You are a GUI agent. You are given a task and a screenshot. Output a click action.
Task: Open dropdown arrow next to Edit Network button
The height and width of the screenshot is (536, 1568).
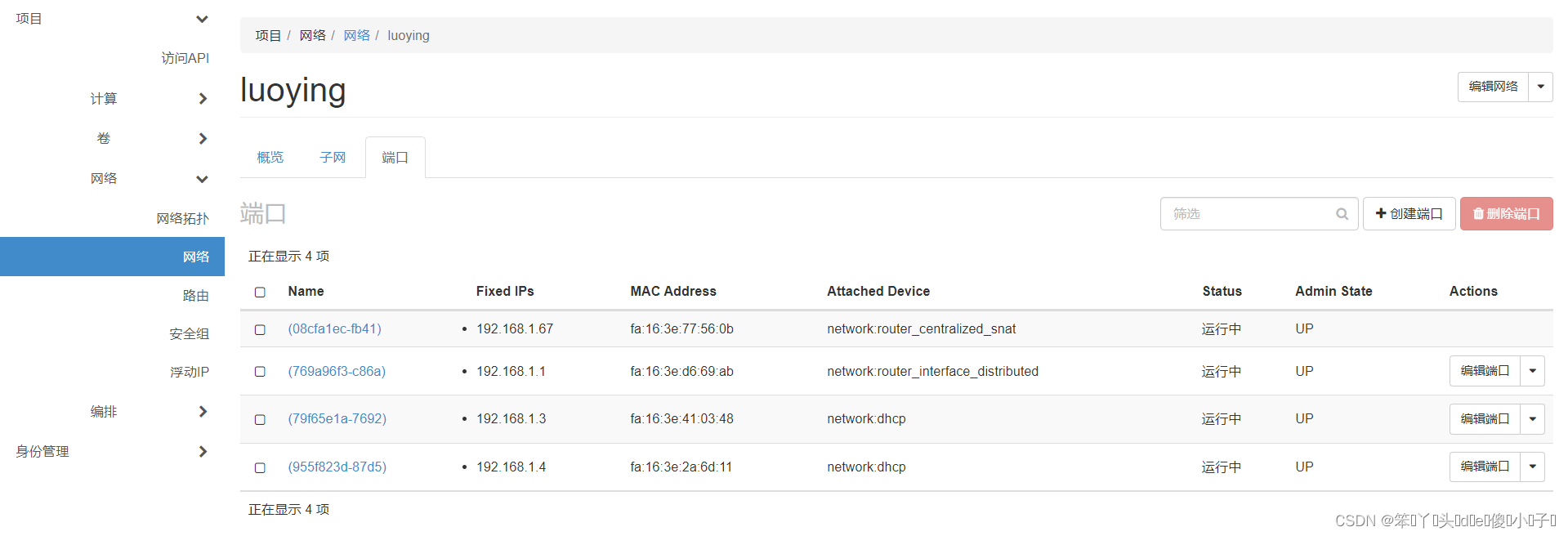pos(1540,87)
